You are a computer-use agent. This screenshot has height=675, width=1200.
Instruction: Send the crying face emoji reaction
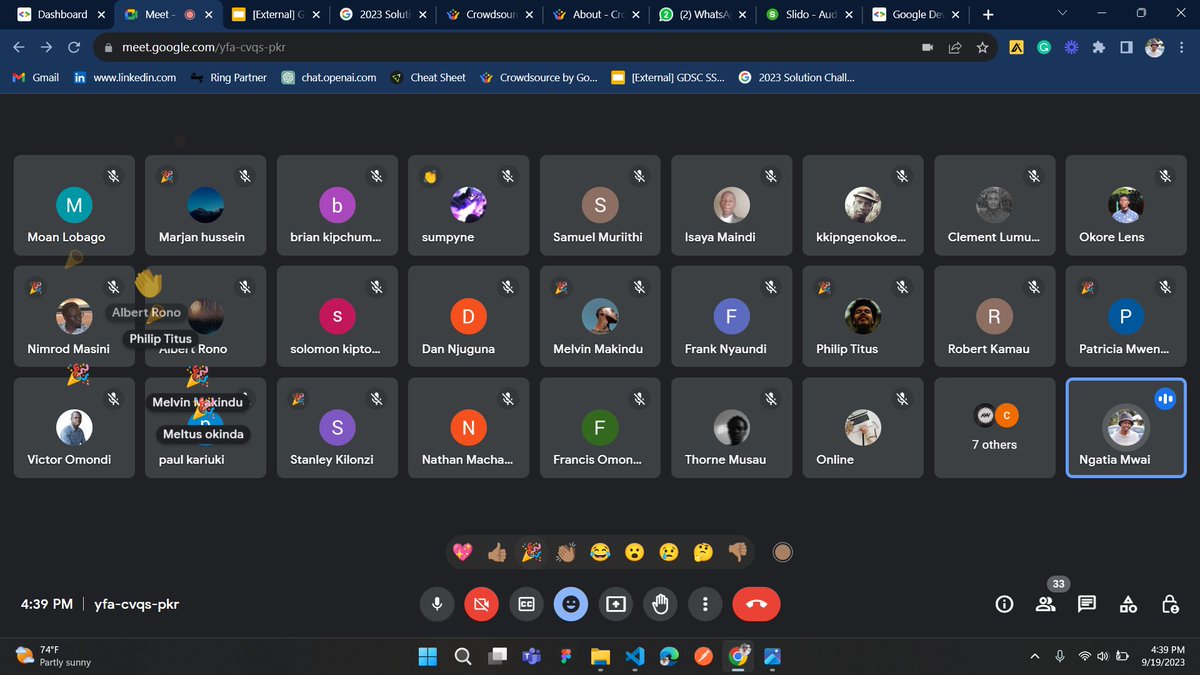click(x=668, y=551)
